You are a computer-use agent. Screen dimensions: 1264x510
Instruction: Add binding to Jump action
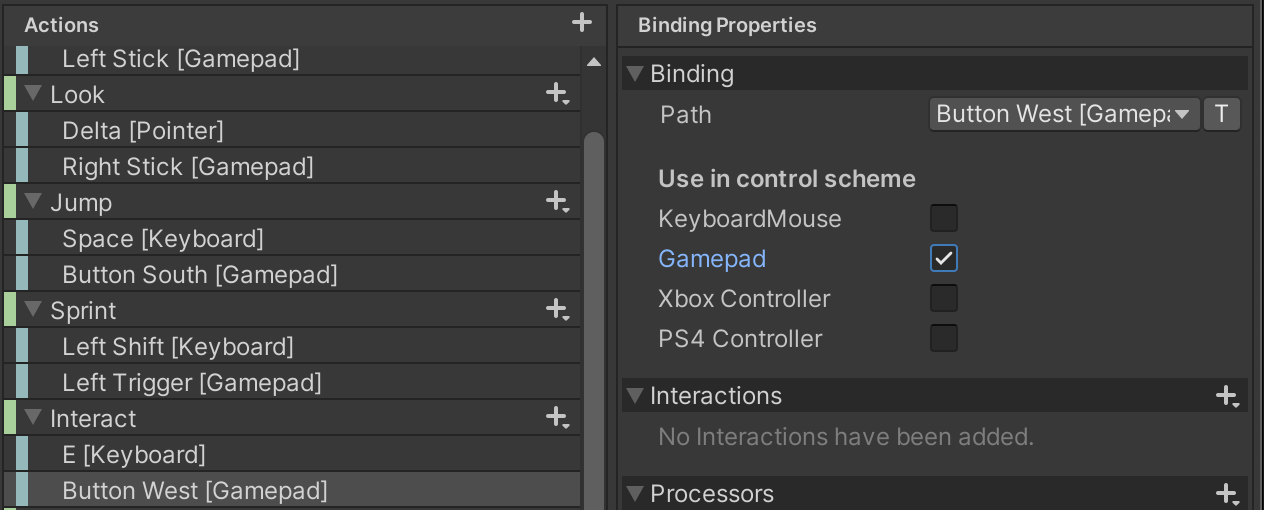(x=557, y=202)
